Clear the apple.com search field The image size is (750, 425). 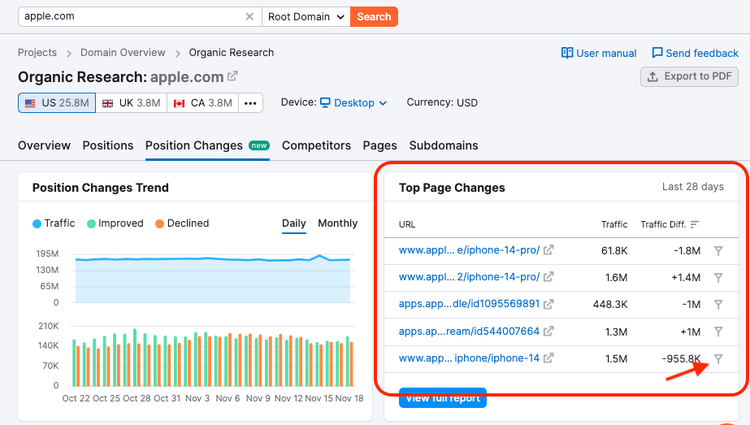point(249,17)
